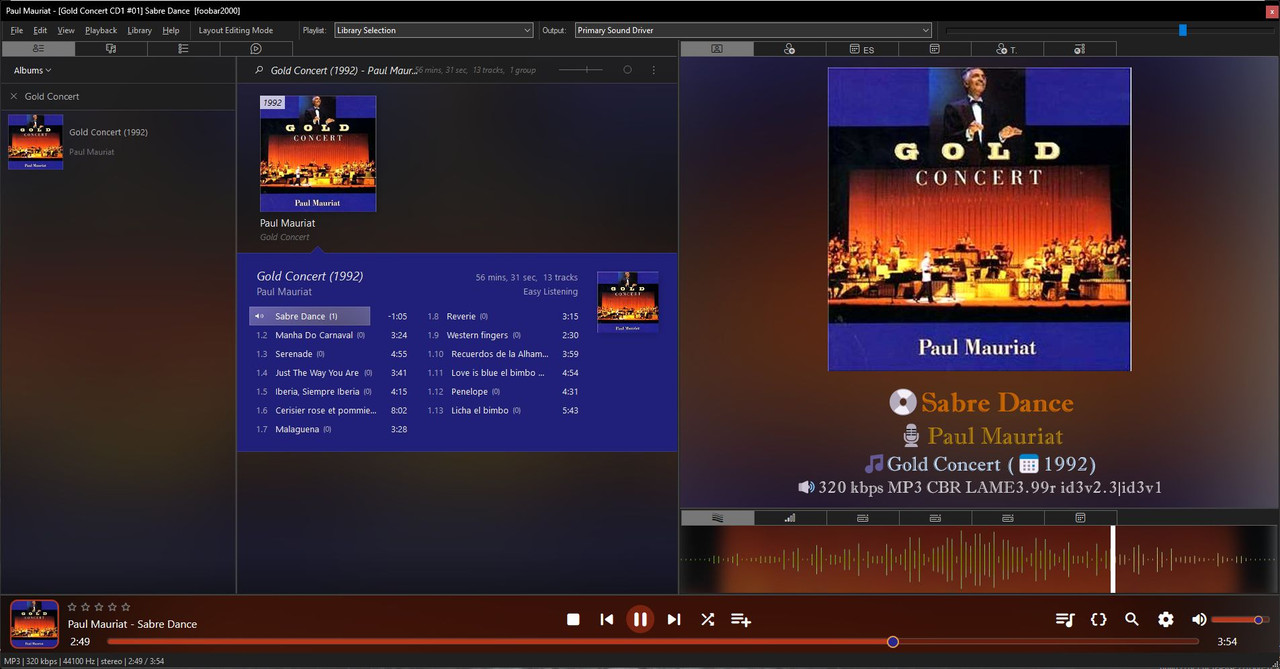
Task: Open the ES calendar tab
Action: 862,49
